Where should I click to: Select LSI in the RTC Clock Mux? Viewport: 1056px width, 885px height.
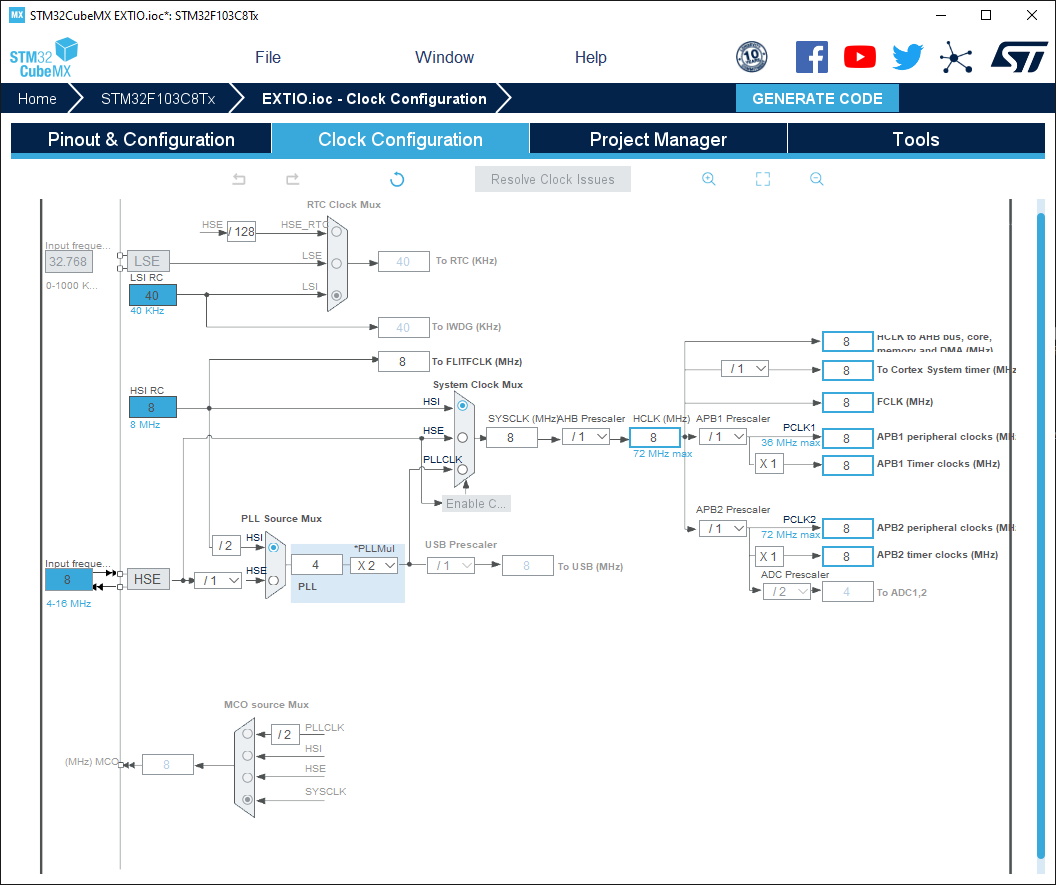[x=336, y=295]
